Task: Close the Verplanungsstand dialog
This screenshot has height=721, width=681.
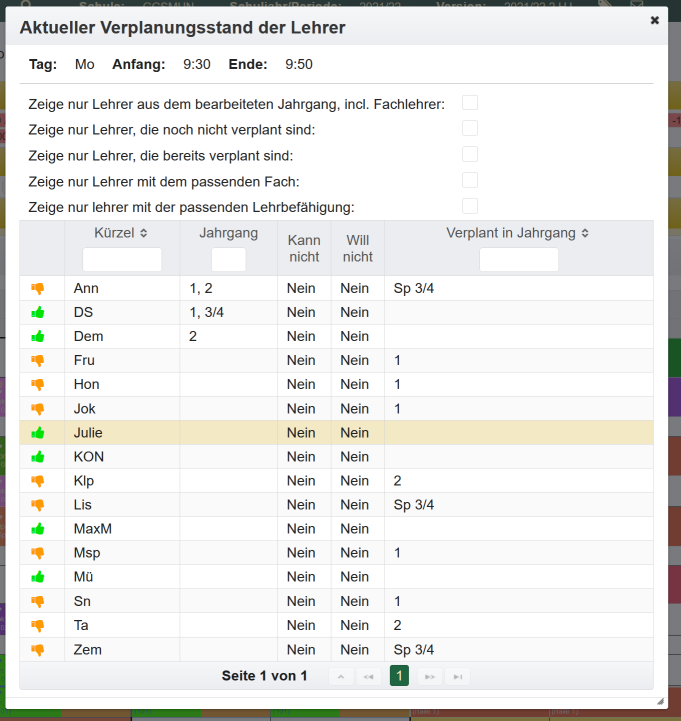Action: pyautogui.click(x=655, y=20)
